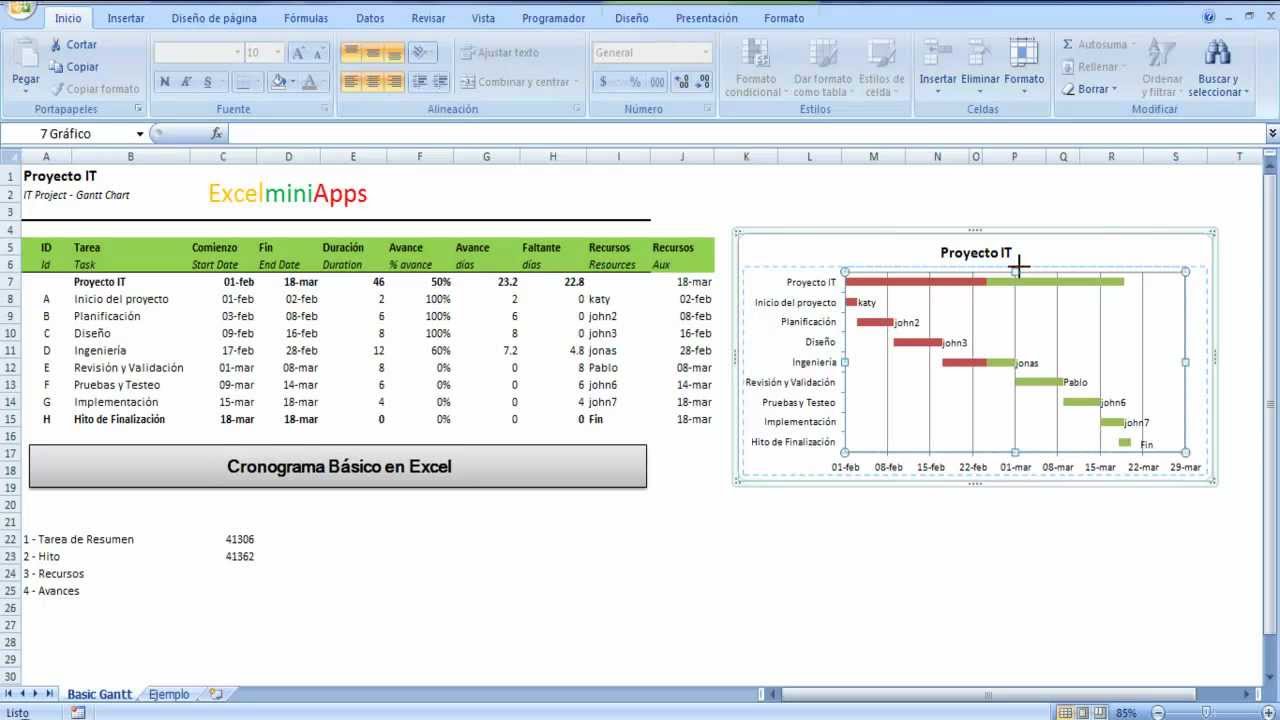Switch to the Fórmulas tab
The height and width of the screenshot is (720, 1280).
306,18
